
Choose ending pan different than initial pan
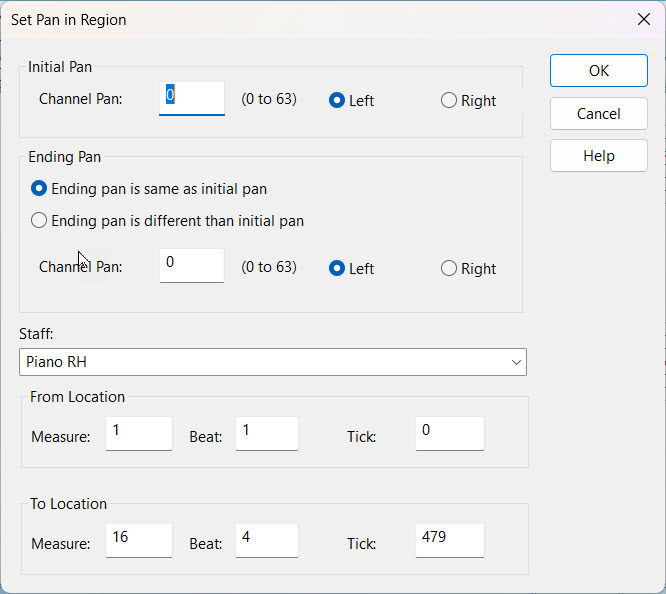click(x=40, y=220)
